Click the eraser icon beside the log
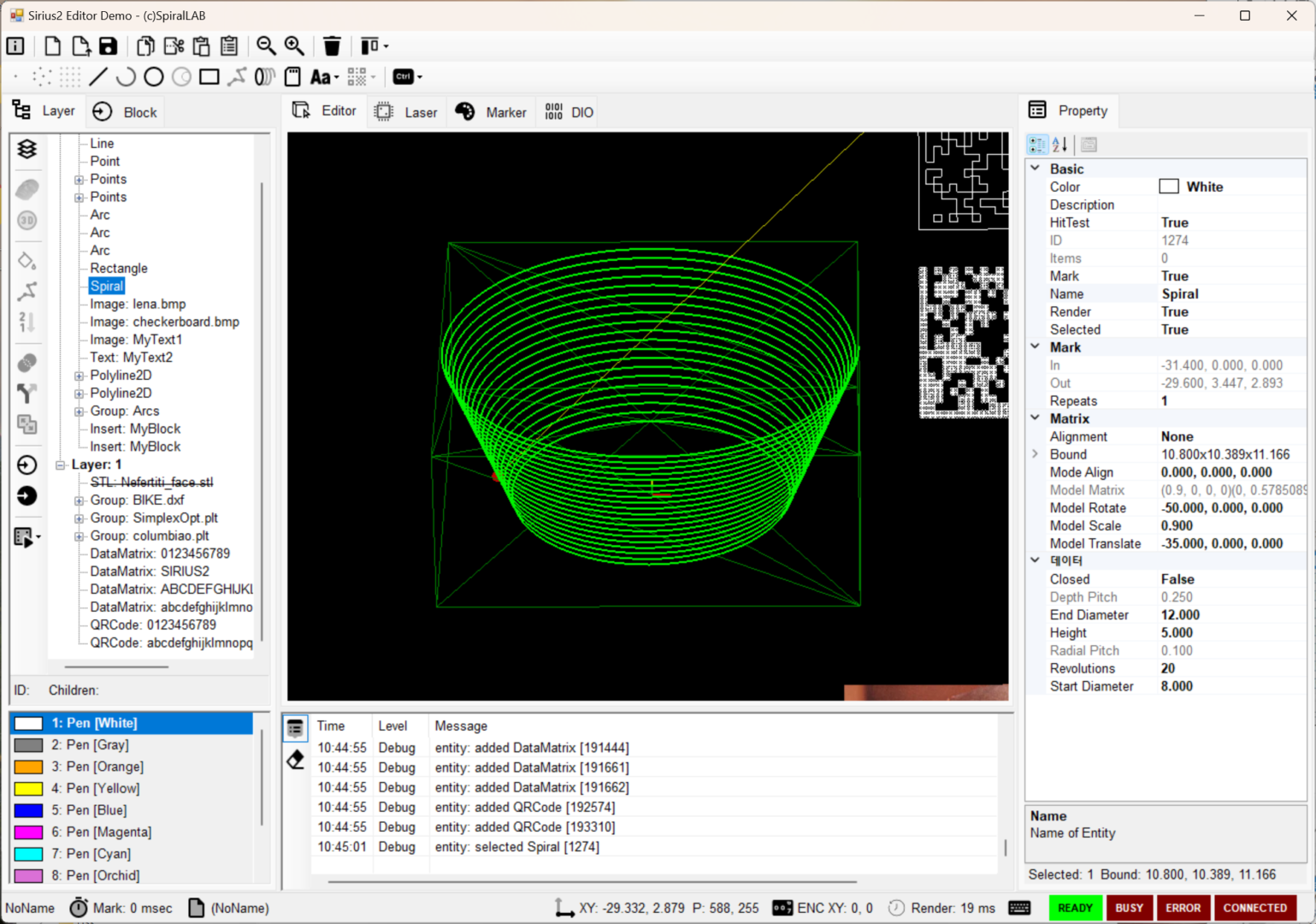The width and height of the screenshot is (1316, 924). (296, 760)
